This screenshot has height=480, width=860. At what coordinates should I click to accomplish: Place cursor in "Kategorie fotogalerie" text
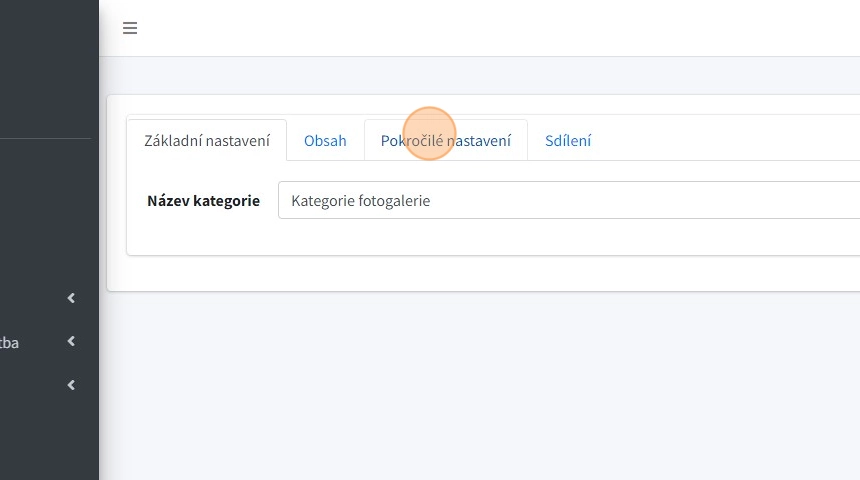360,200
